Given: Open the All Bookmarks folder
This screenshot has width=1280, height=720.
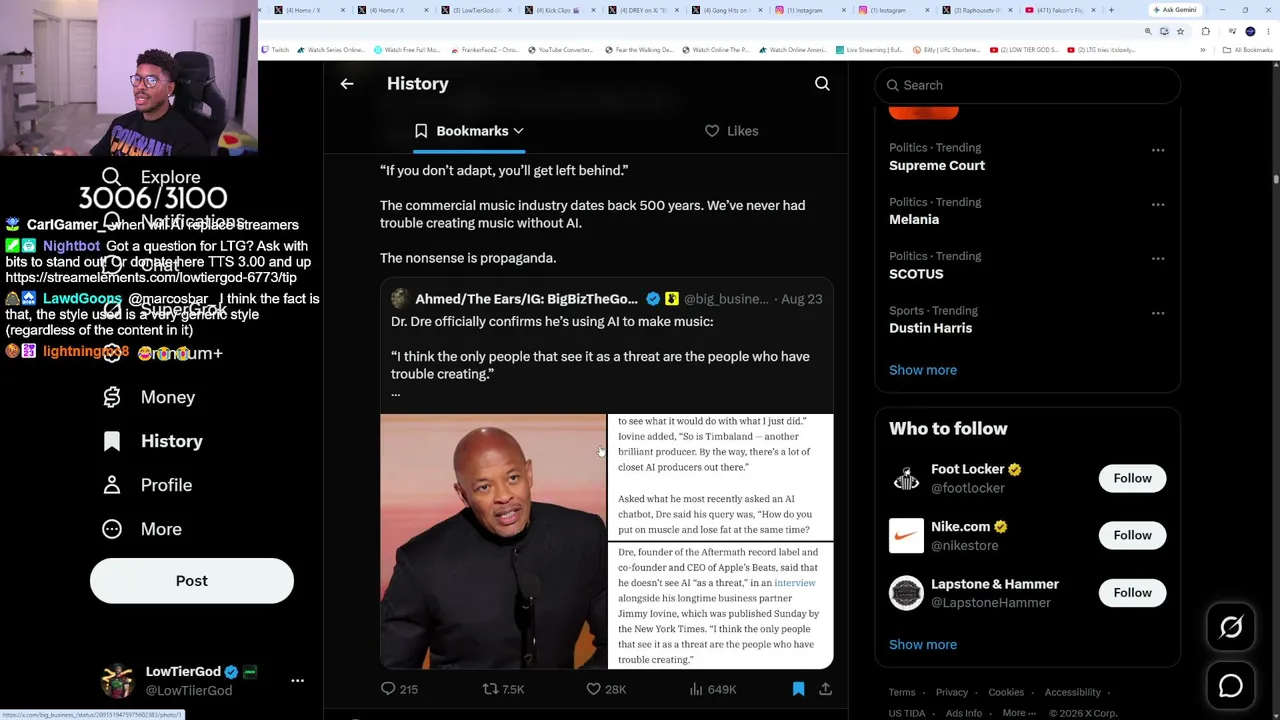Looking at the screenshot, I should click(x=1249, y=50).
